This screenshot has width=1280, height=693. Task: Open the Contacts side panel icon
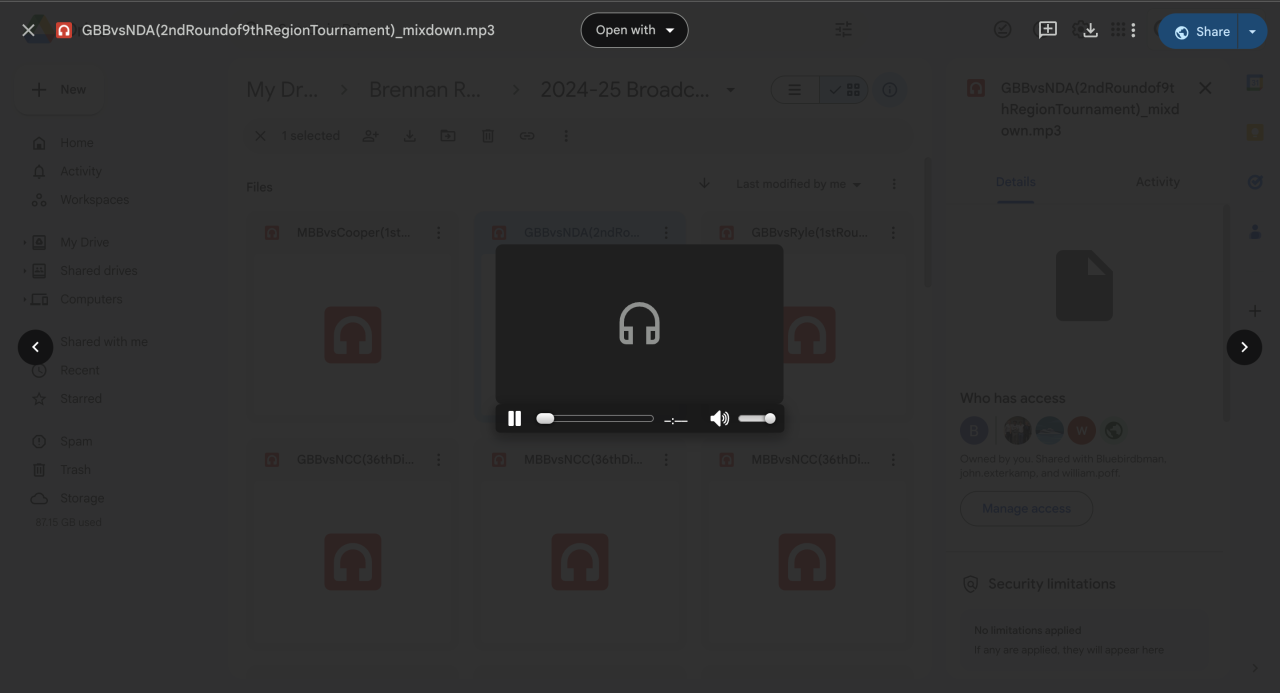(x=1255, y=232)
